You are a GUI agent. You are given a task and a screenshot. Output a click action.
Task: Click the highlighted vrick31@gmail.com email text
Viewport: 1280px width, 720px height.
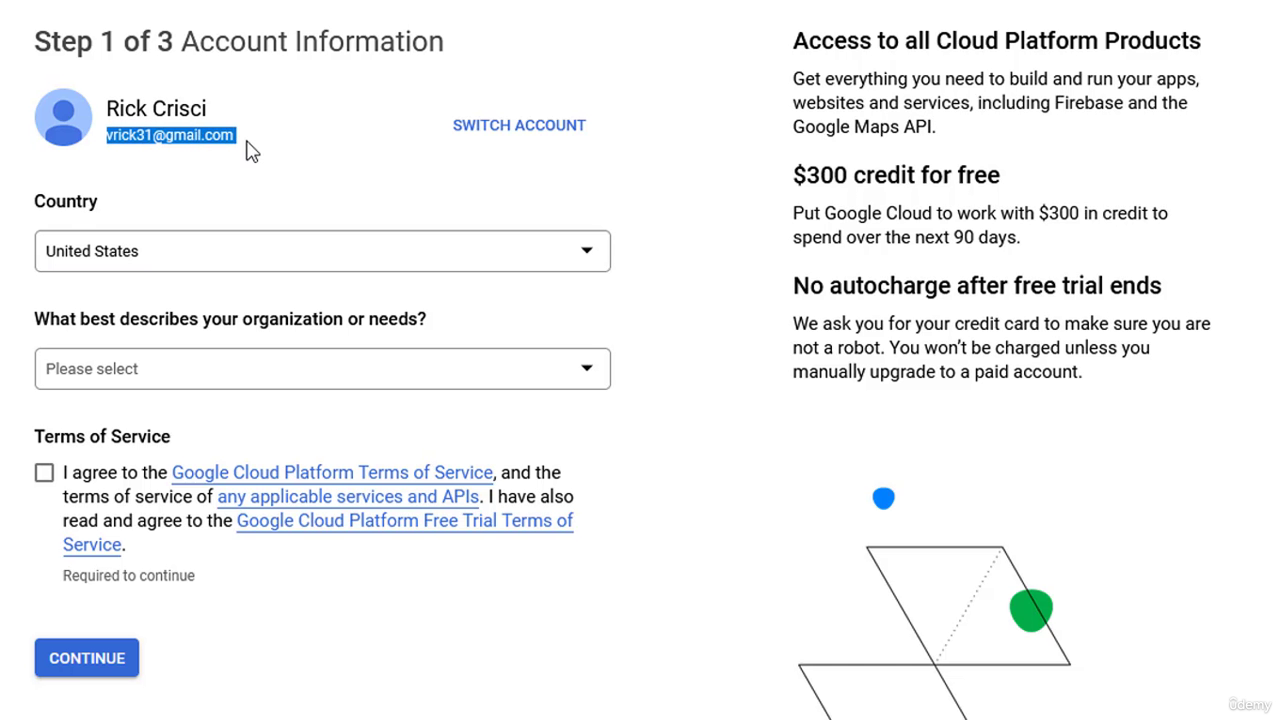pos(170,135)
